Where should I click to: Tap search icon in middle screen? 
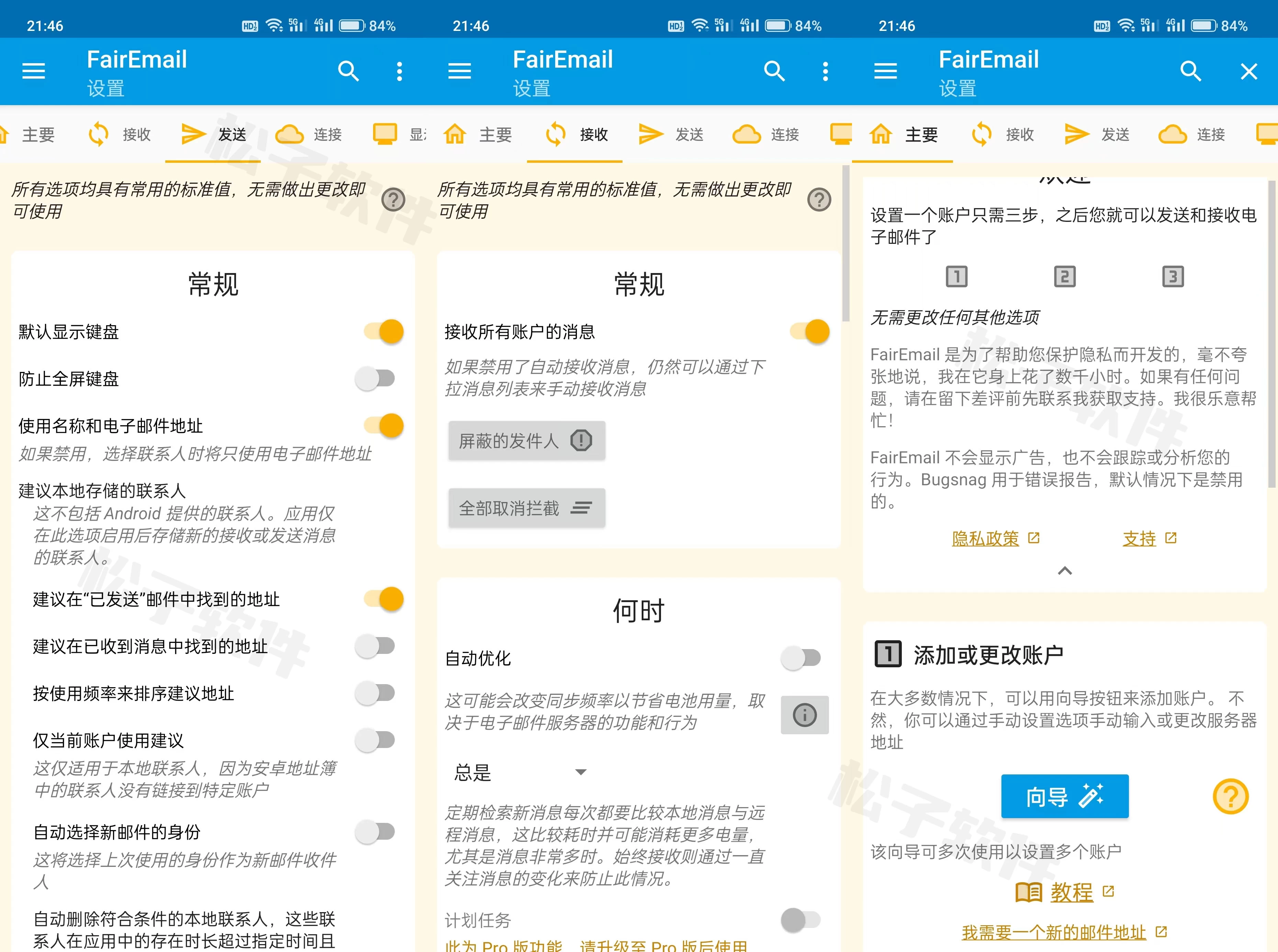click(774, 71)
